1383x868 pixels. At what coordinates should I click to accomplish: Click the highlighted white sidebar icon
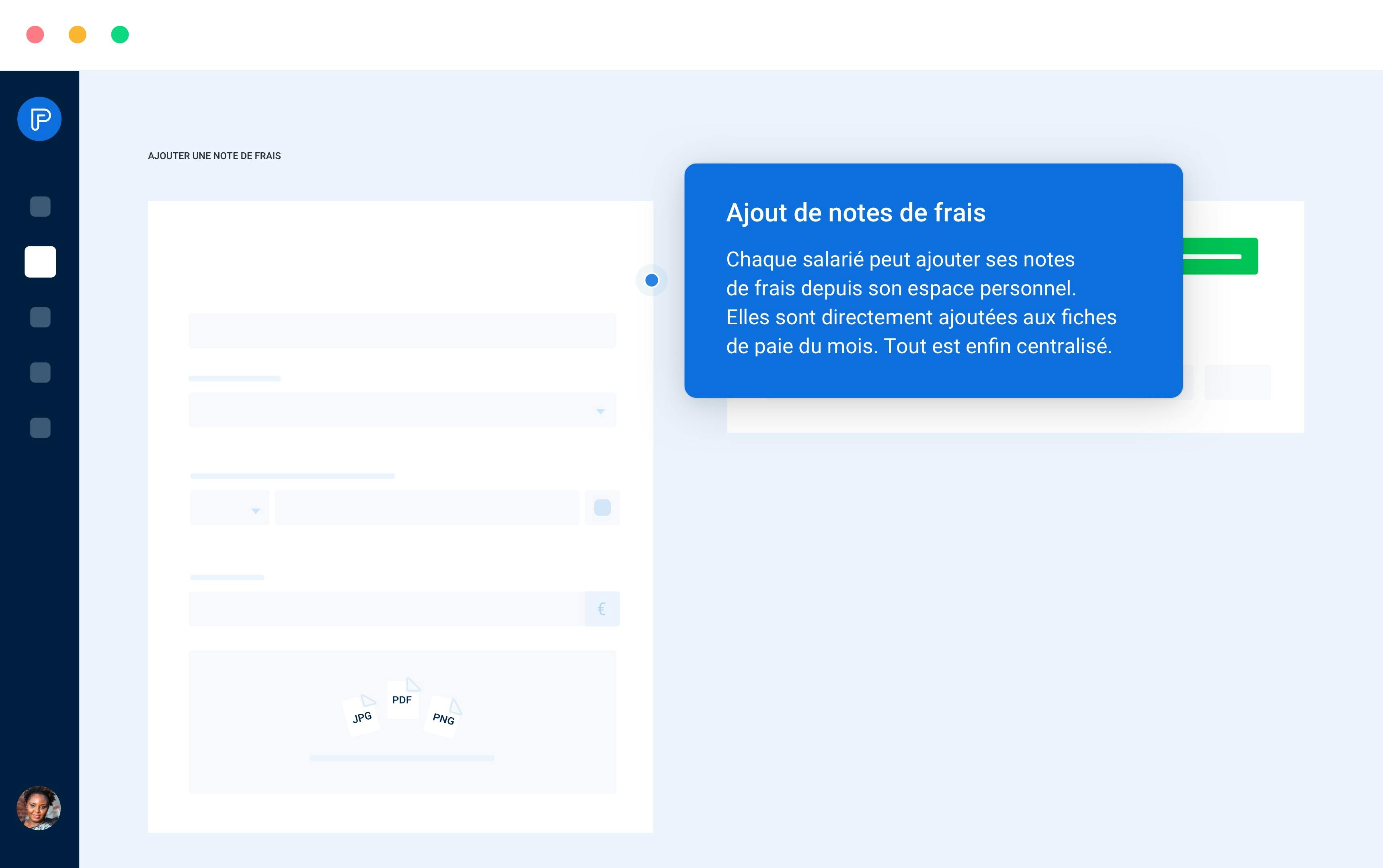click(x=40, y=262)
